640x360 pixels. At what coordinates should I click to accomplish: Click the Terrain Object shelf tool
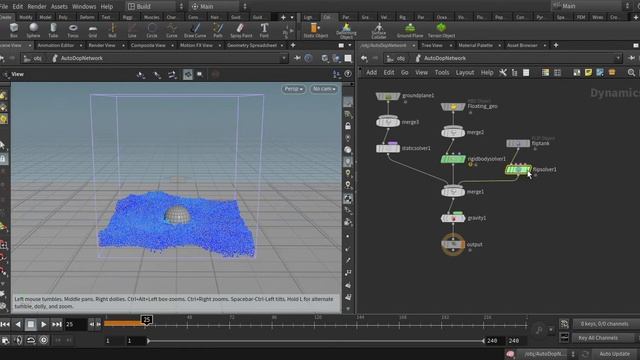(x=441, y=30)
